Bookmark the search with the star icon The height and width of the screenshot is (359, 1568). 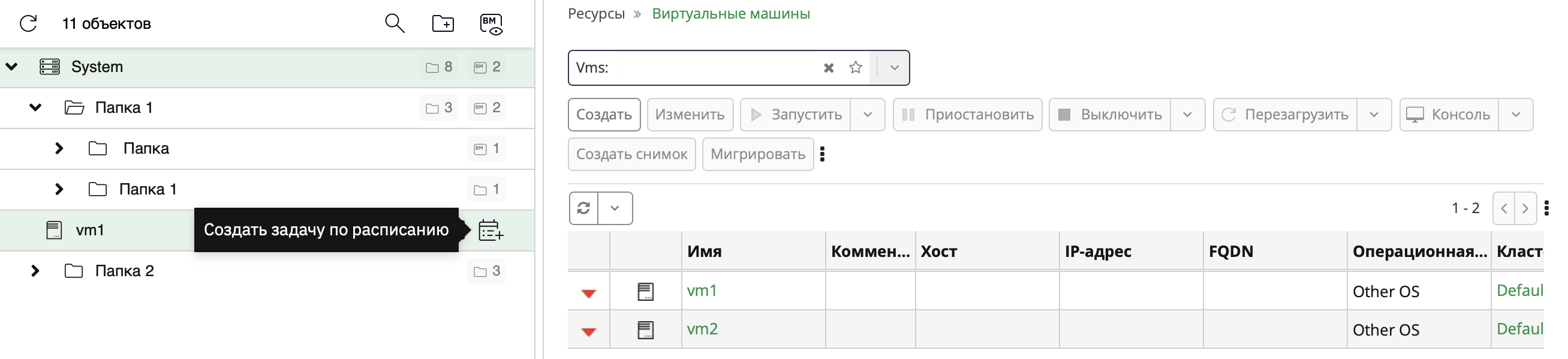coord(855,67)
